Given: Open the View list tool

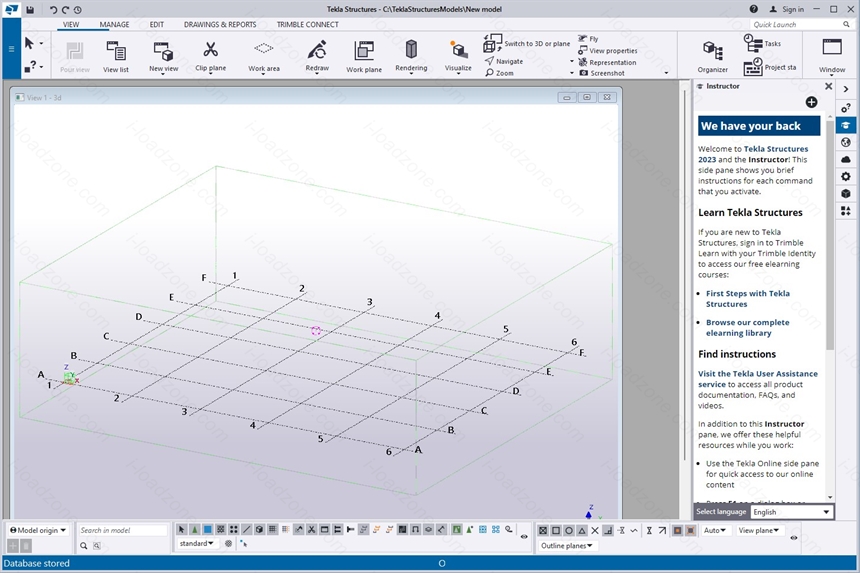Looking at the screenshot, I should [x=116, y=56].
